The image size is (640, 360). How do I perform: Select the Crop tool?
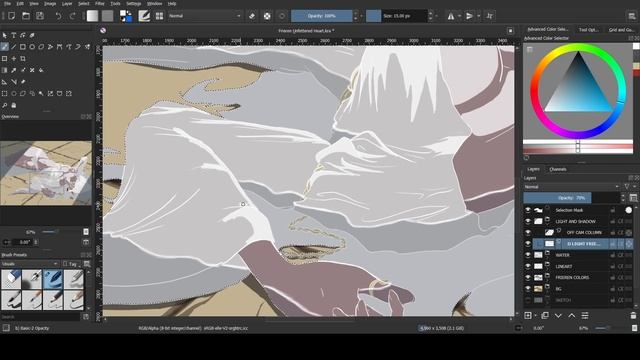click(x=23, y=59)
